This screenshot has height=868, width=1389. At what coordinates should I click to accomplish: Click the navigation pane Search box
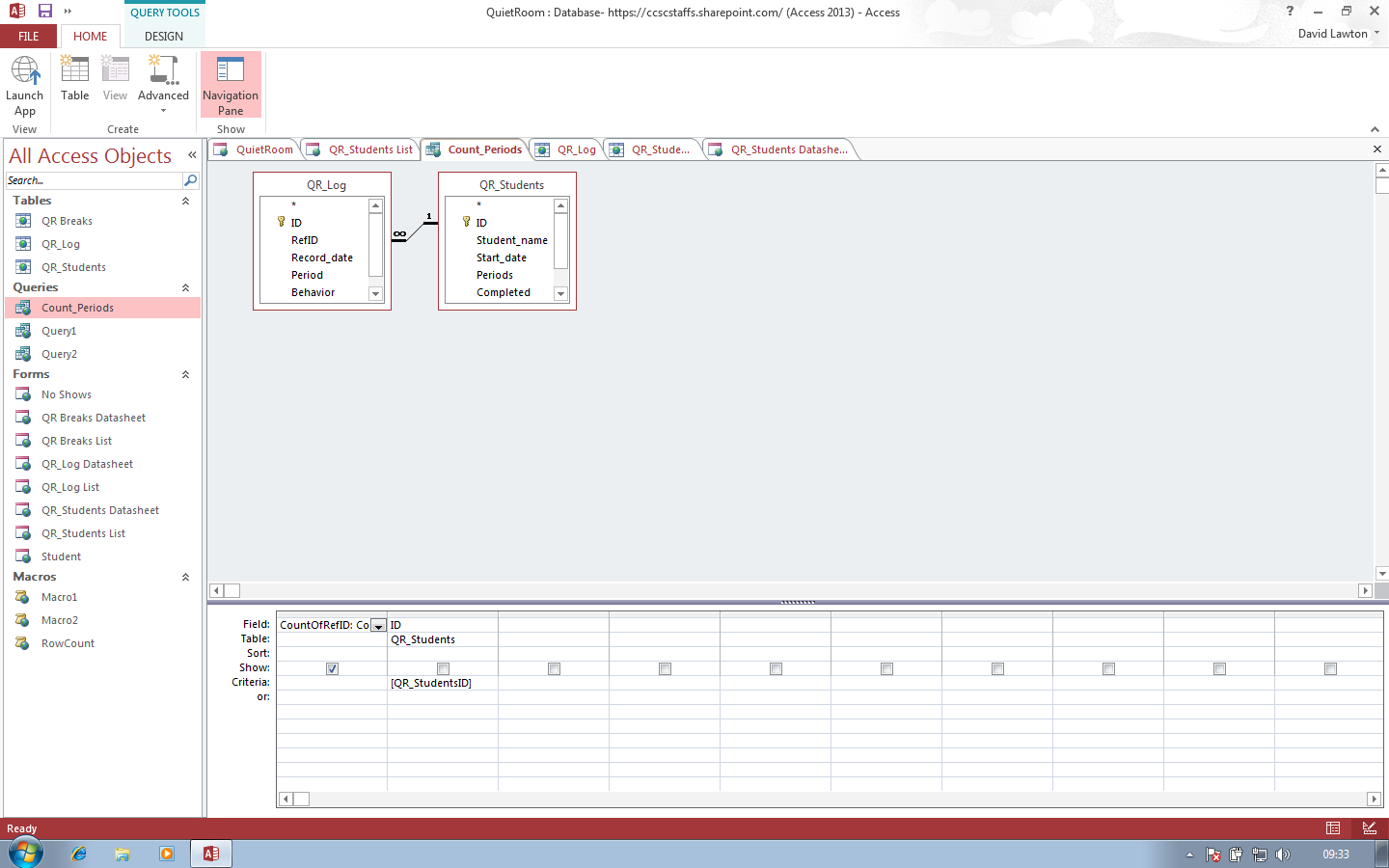[94, 180]
